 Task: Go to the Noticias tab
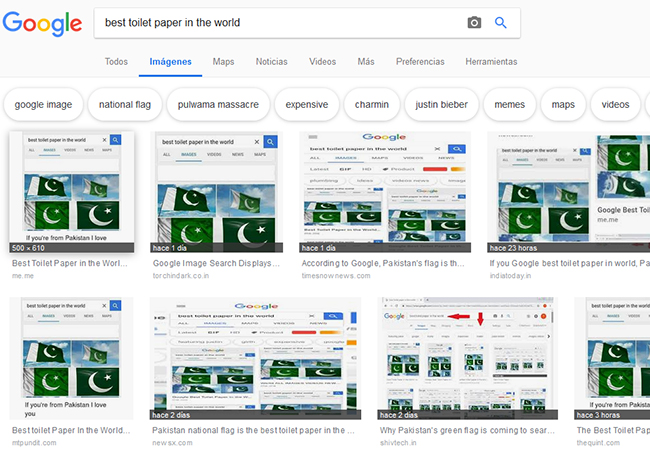click(x=272, y=62)
